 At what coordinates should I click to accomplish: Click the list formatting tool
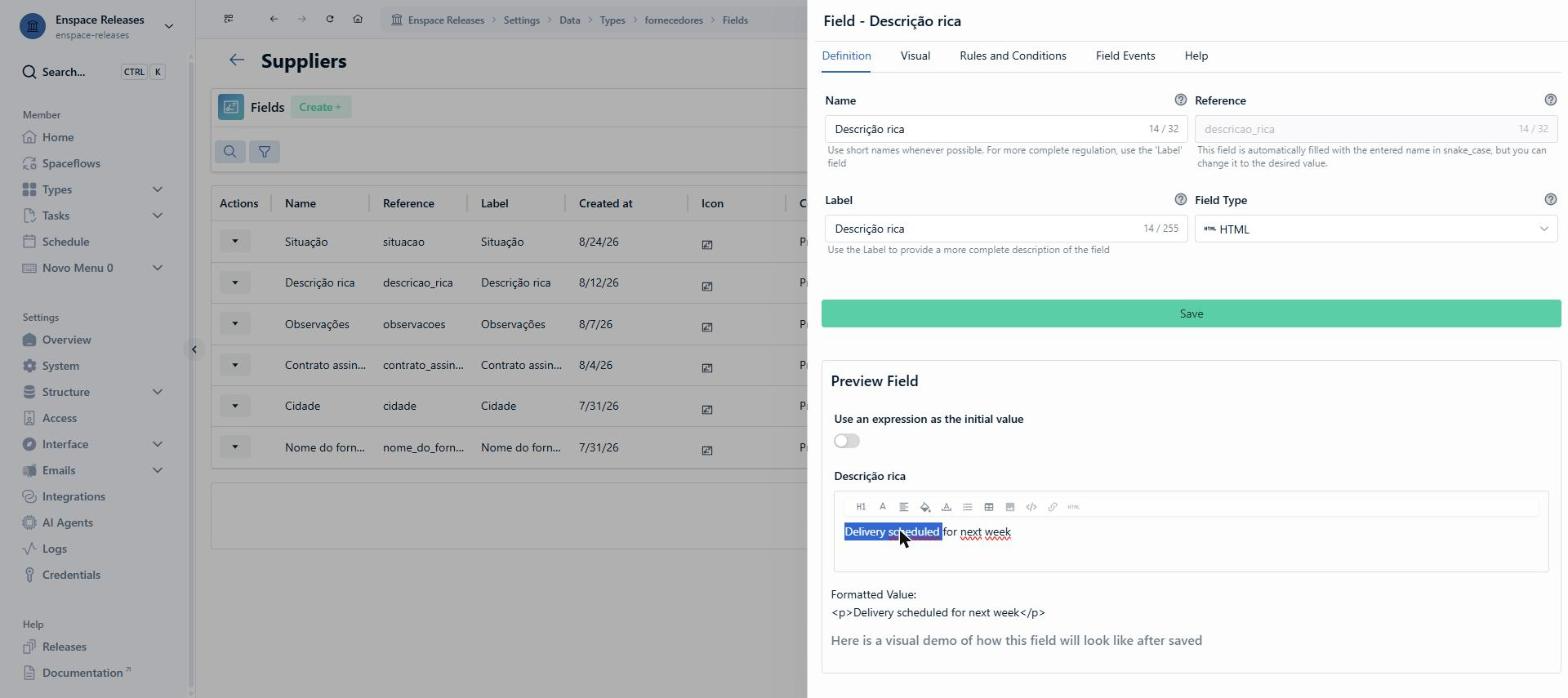(x=967, y=507)
